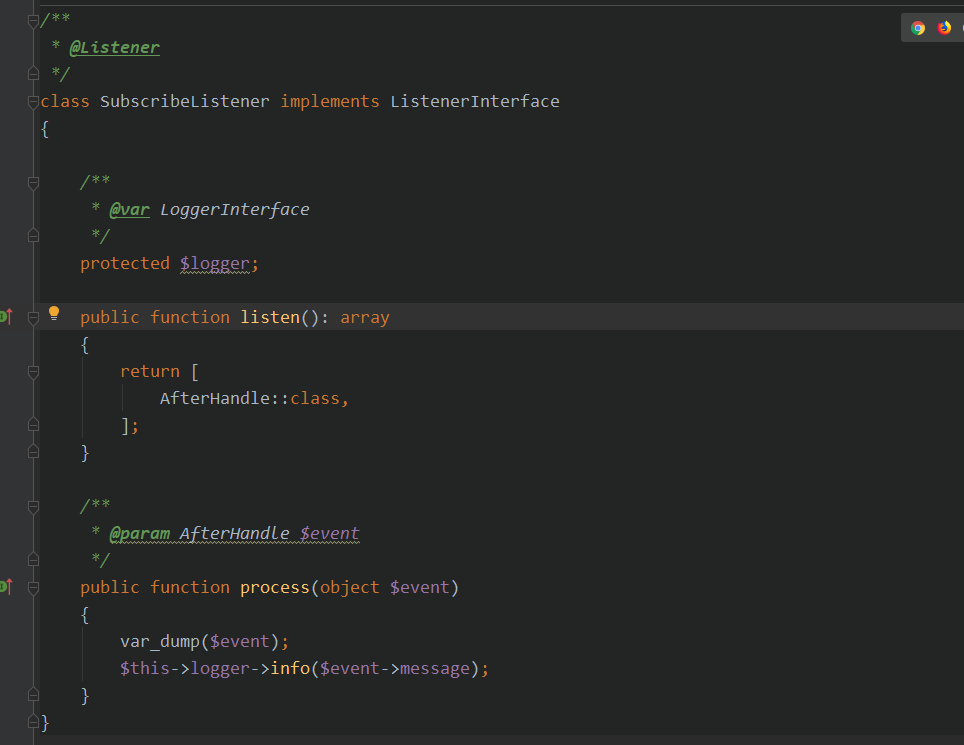Click the 'object' parameter type hint

[349, 588]
